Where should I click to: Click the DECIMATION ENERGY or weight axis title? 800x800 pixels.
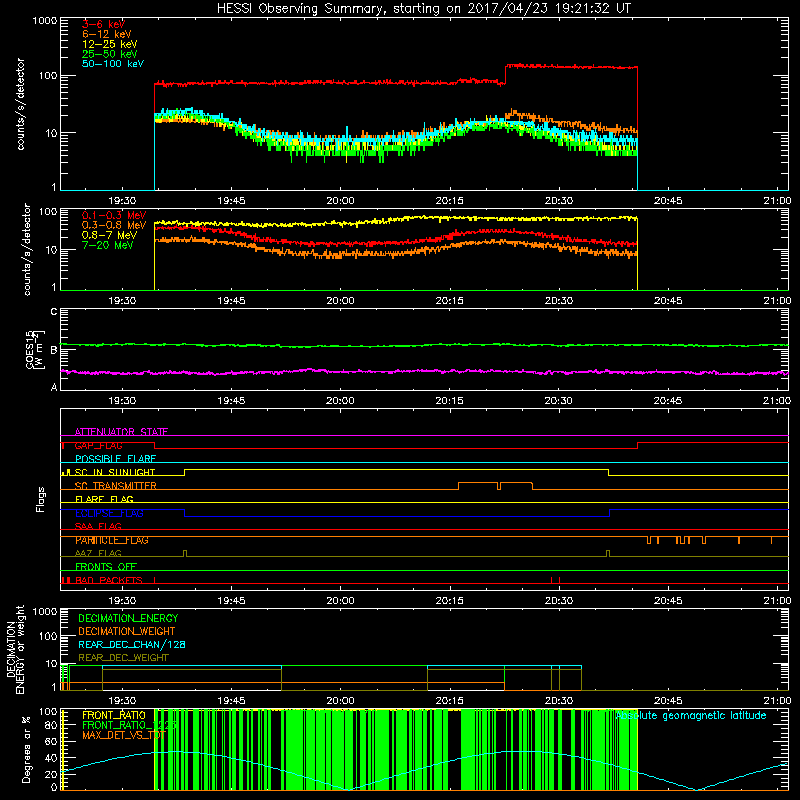point(15,649)
